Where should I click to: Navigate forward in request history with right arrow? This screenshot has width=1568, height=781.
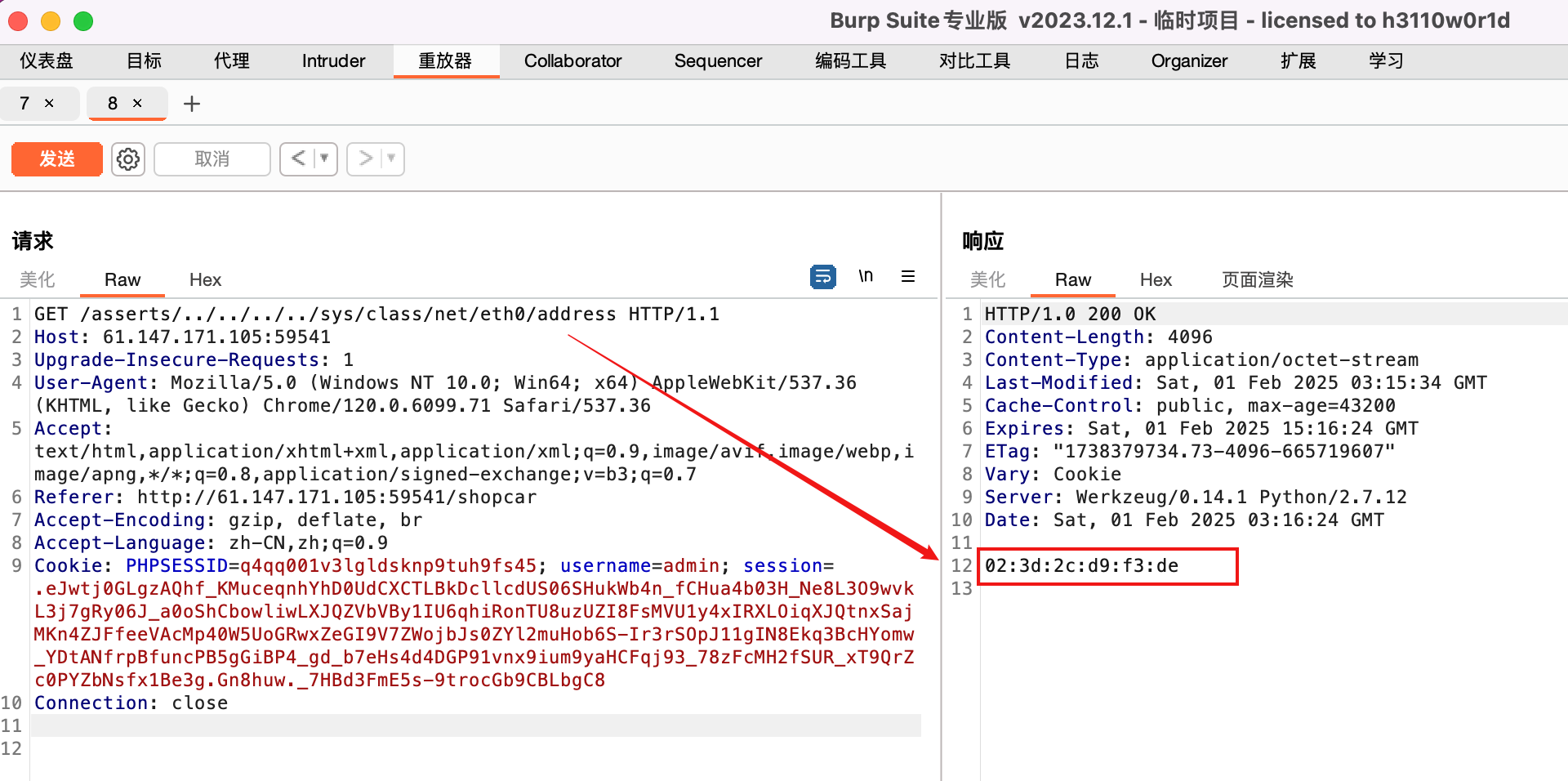[x=367, y=158]
